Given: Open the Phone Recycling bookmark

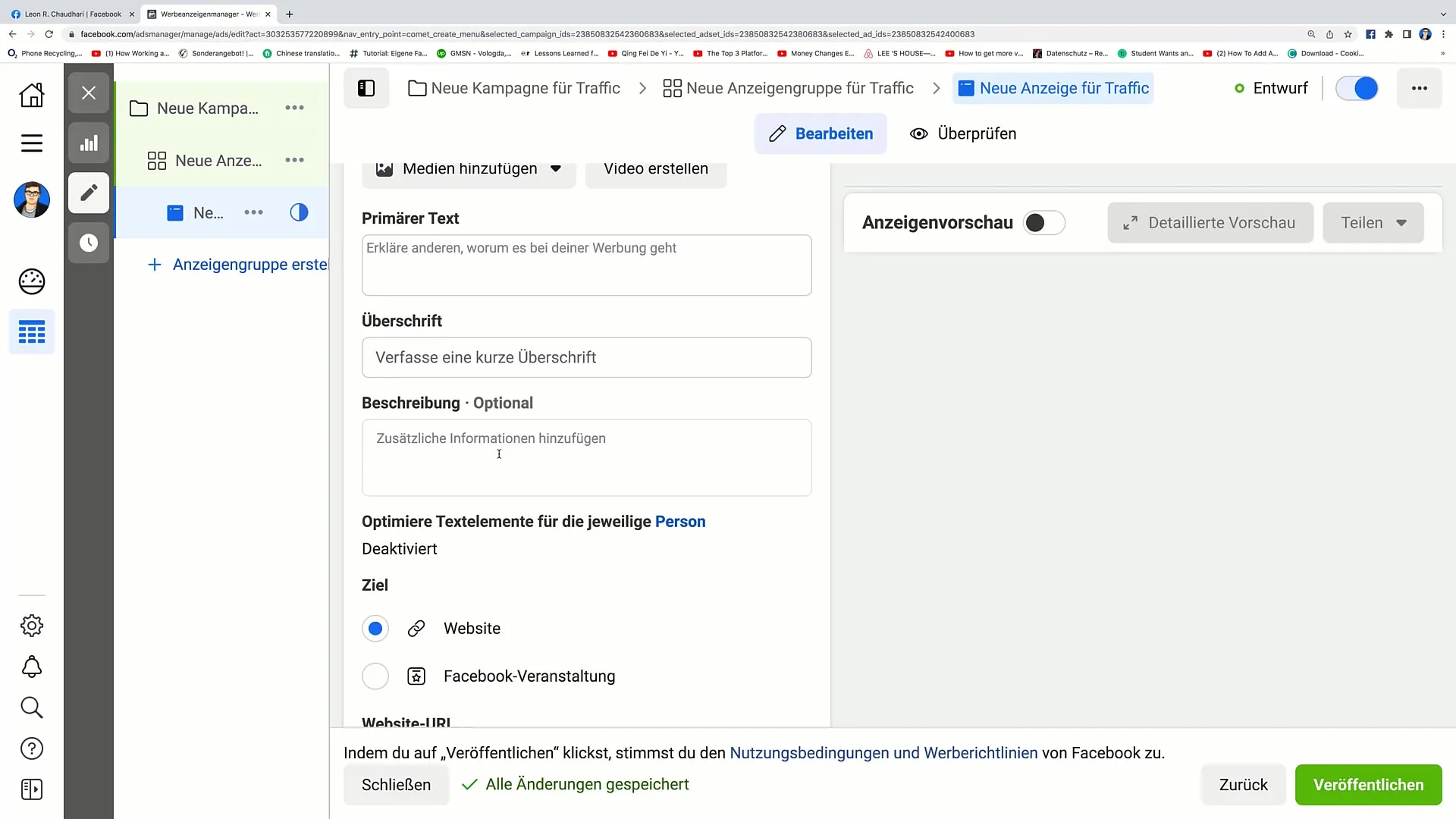Looking at the screenshot, I should (x=45, y=53).
